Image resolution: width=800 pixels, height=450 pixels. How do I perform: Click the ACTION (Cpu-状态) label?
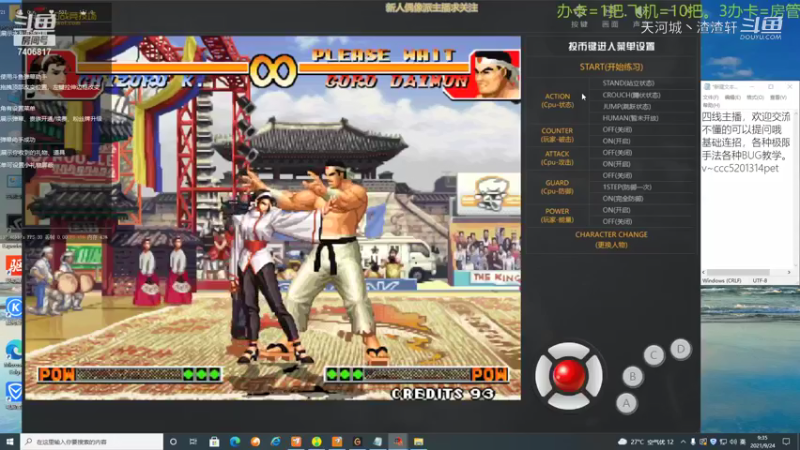coord(557,101)
